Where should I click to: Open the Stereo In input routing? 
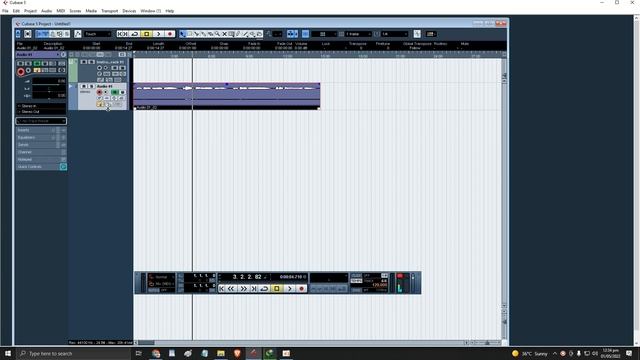click(x=41, y=106)
